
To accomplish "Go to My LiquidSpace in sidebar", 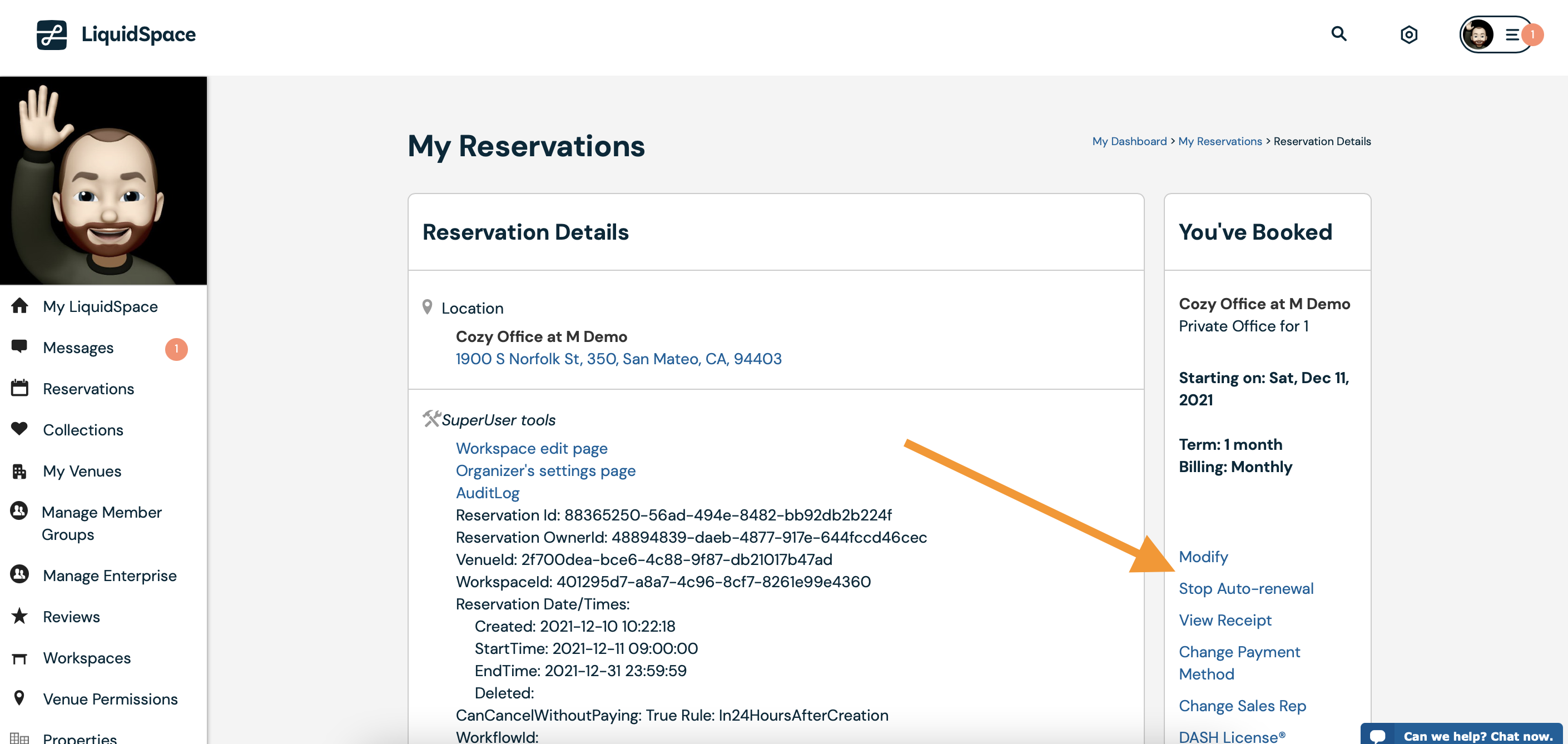I will [x=101, y=307].
